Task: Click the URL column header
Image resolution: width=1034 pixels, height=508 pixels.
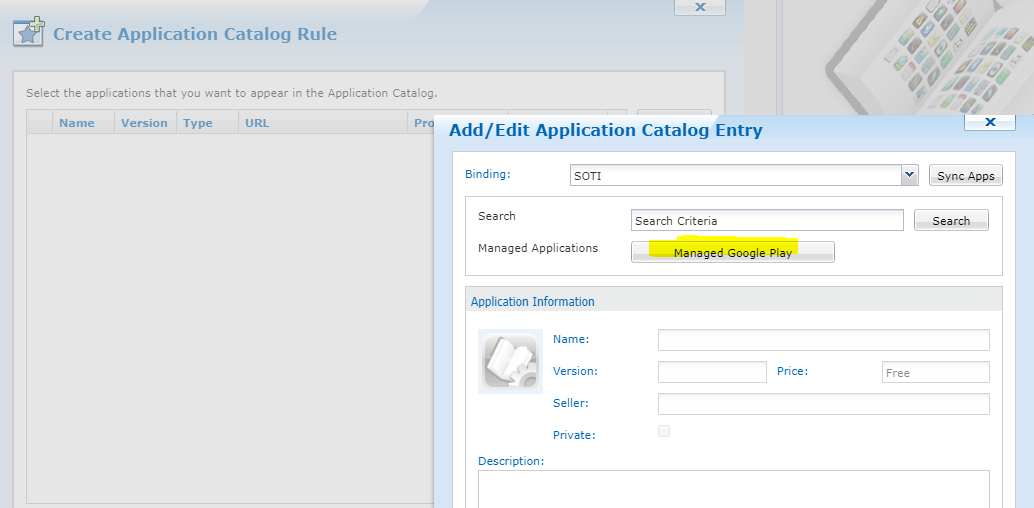Action: pyautogui.click(x=257, y=123)
